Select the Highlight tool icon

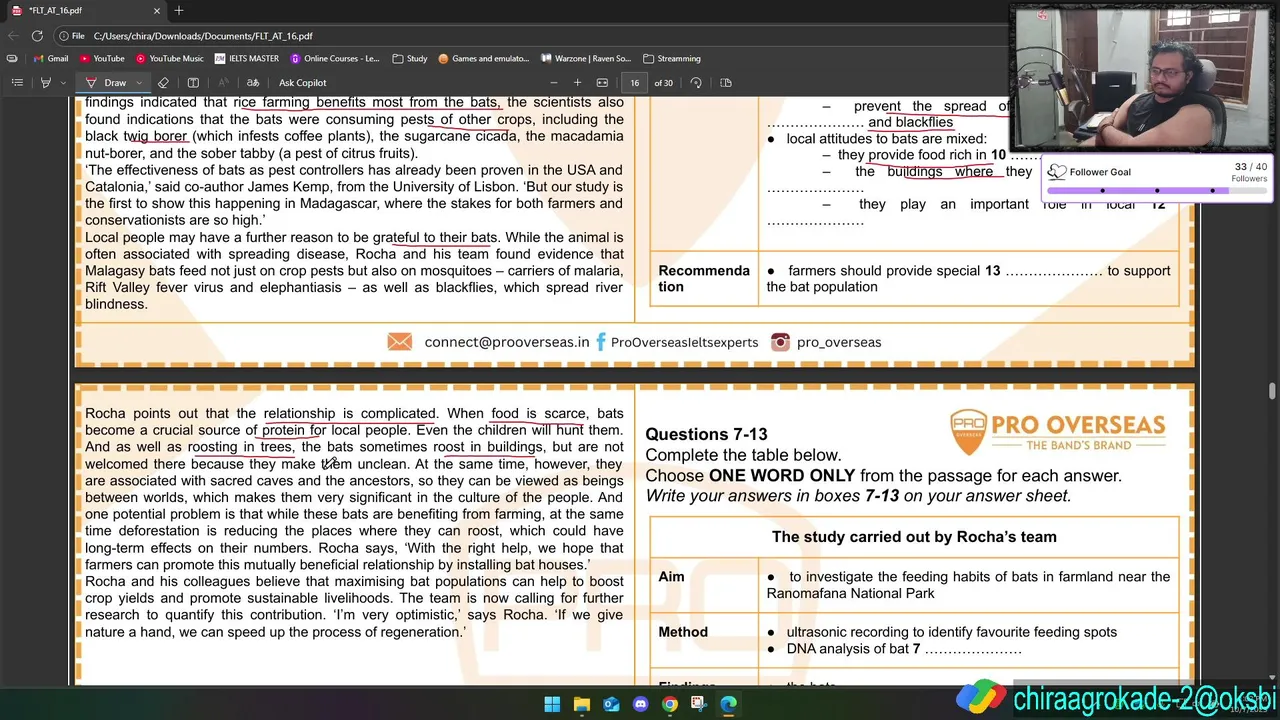point(45,83)
